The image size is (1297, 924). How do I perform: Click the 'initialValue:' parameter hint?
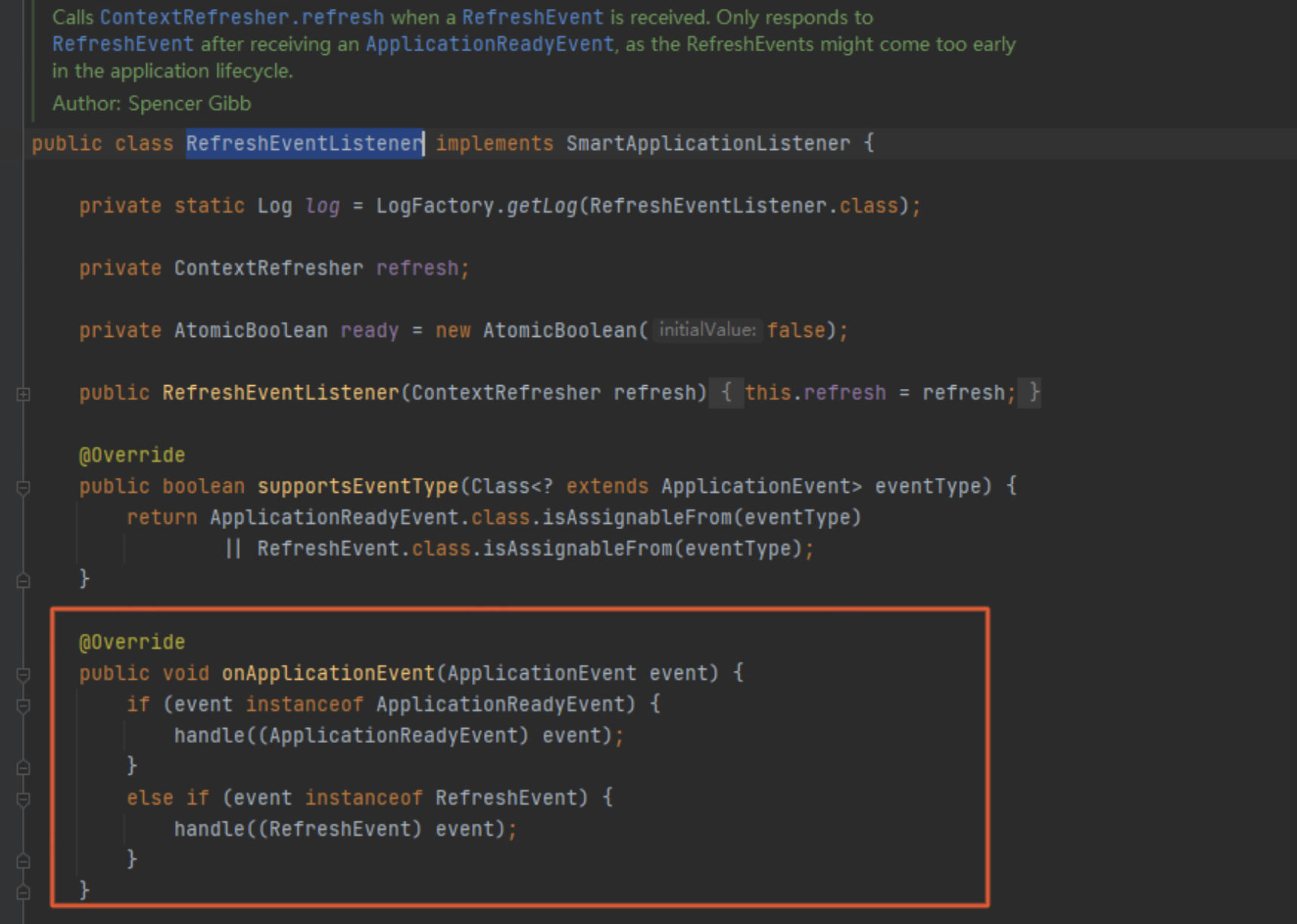(x=707, y=330)
